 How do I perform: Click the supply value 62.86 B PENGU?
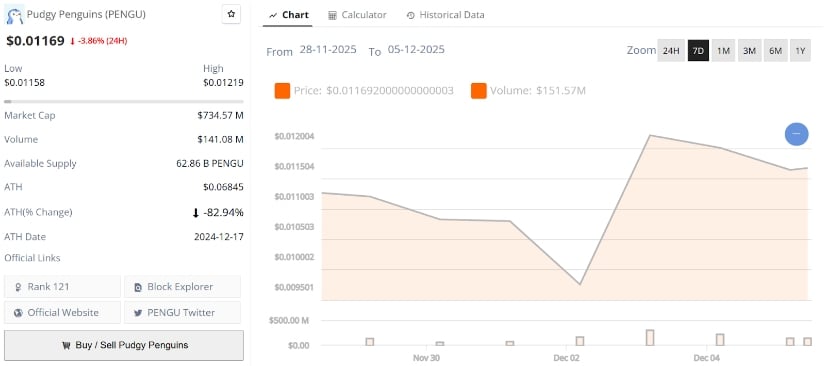coord(210,164)
